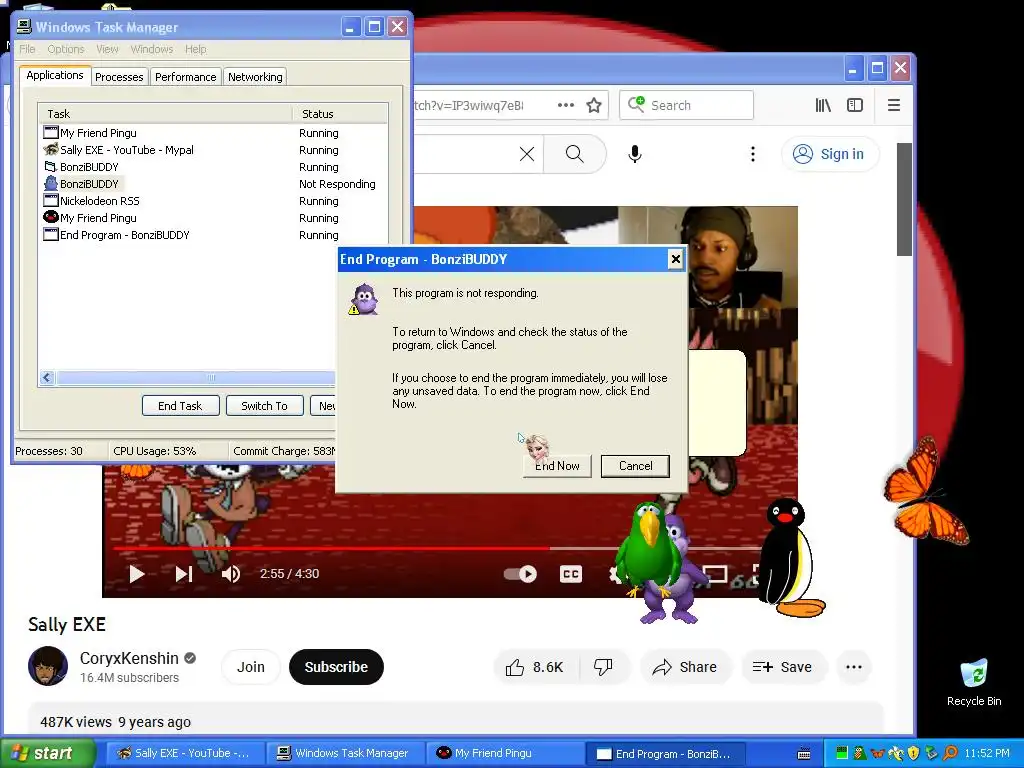Click the browser page actions three-dot icon

coord(566,105)
